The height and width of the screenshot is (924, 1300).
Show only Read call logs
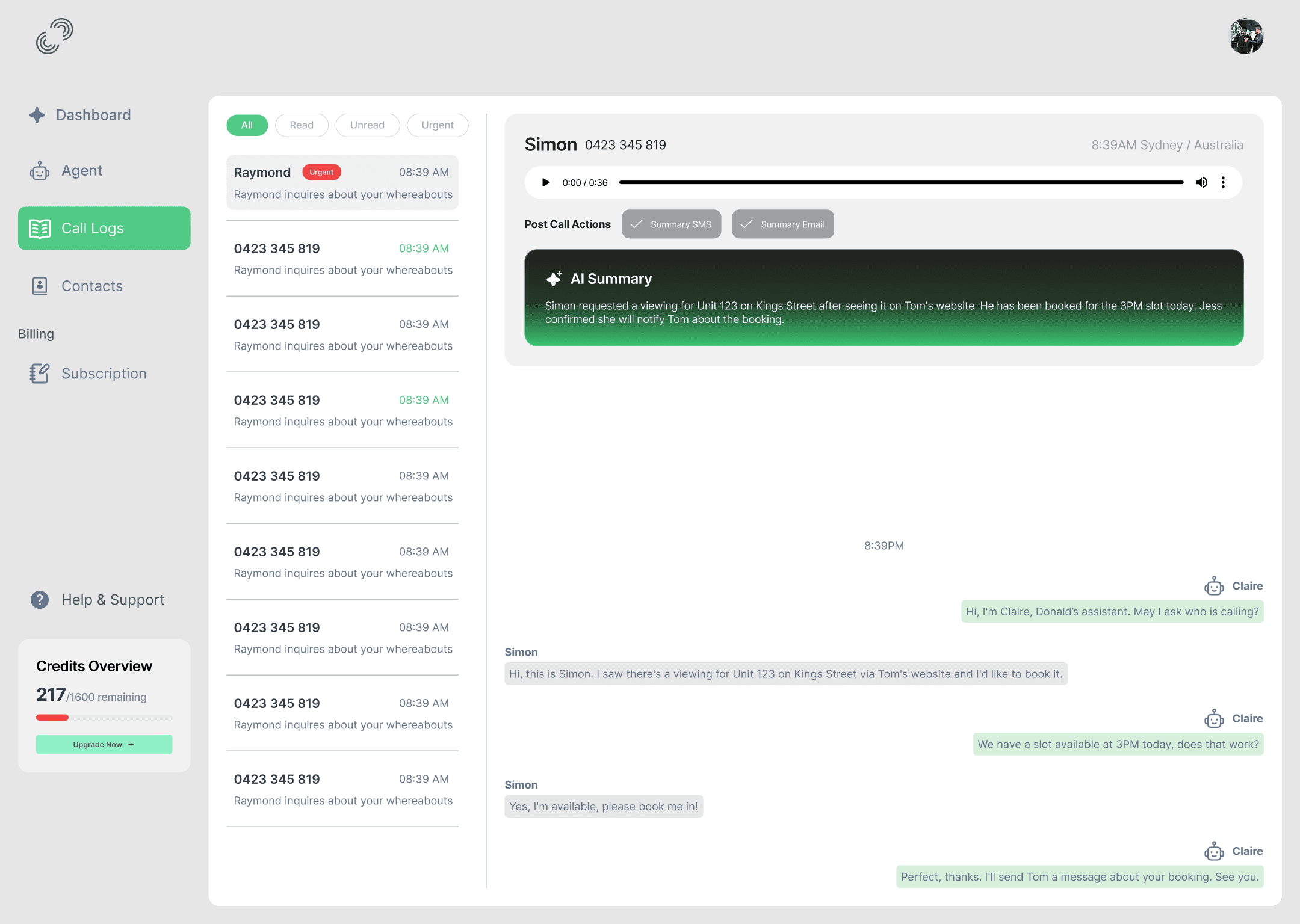(302, 125)
